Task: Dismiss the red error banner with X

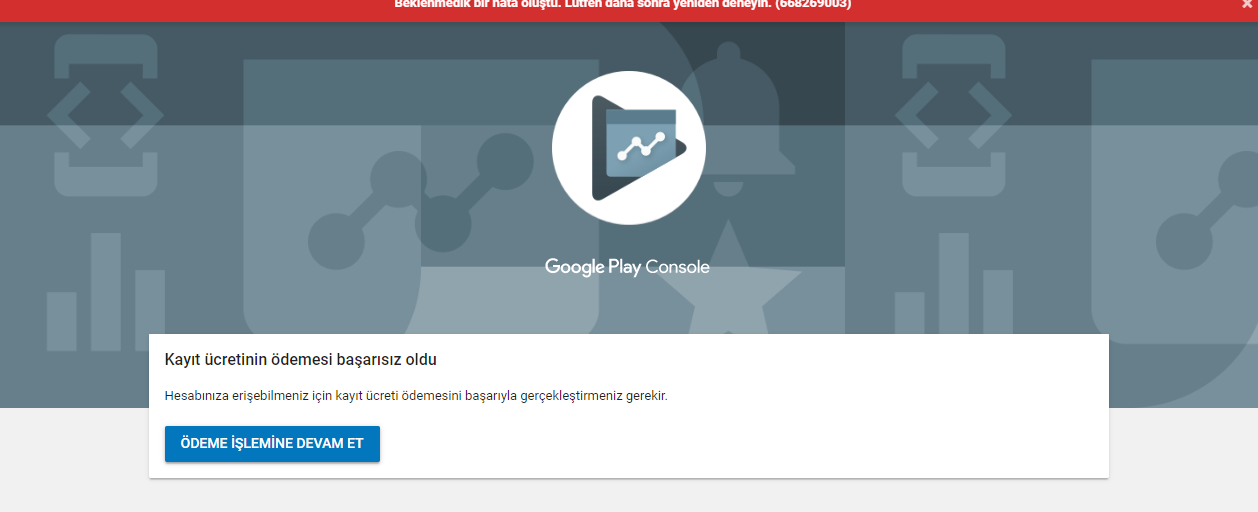Action: [x=1245, y=4]
